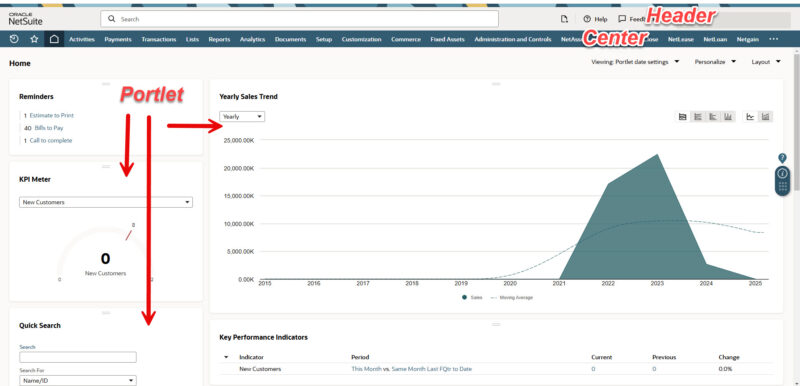Open the Activities menu
This screenshot has height=386, width=800.
pyautogui.click(x=82, y=39)
